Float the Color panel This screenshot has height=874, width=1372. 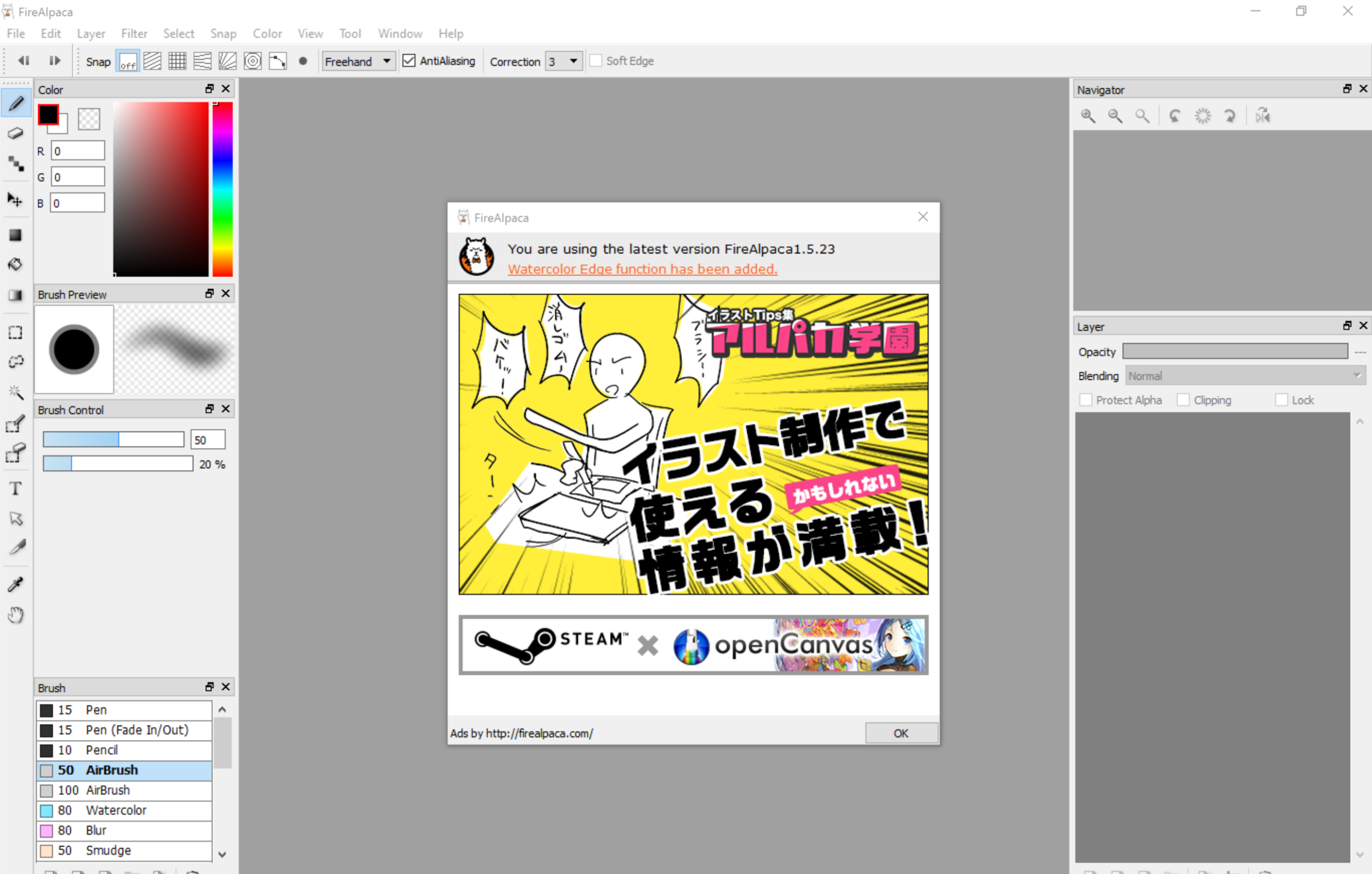pos(210,89)
